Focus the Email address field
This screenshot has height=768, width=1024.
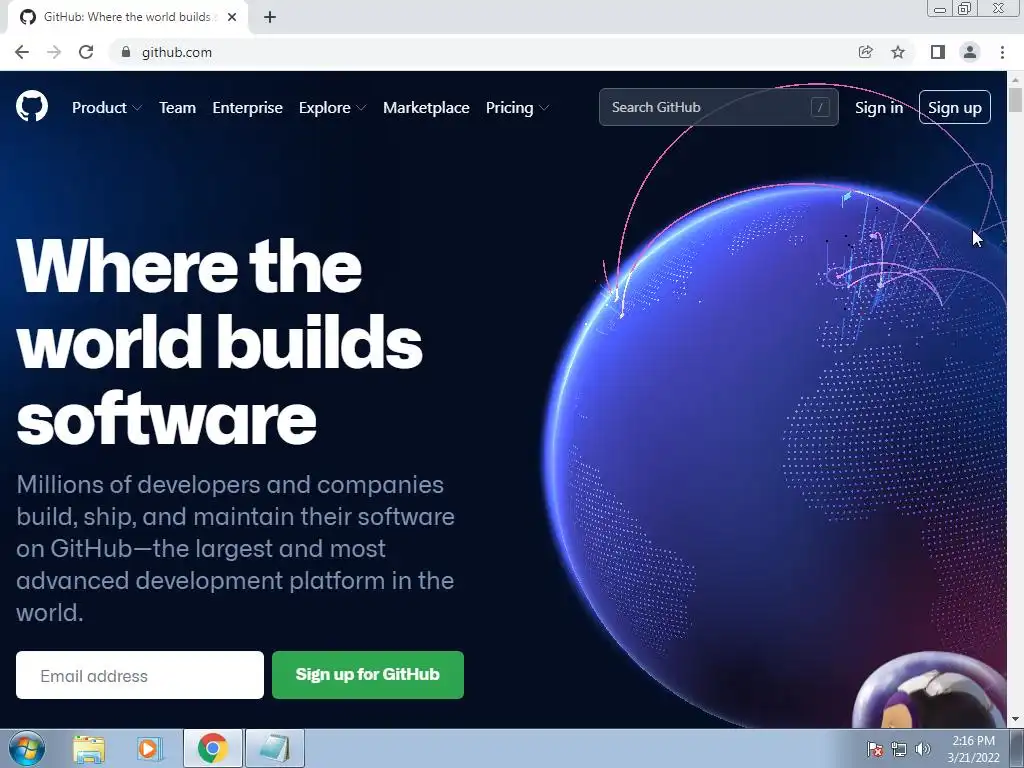point(140,675)
